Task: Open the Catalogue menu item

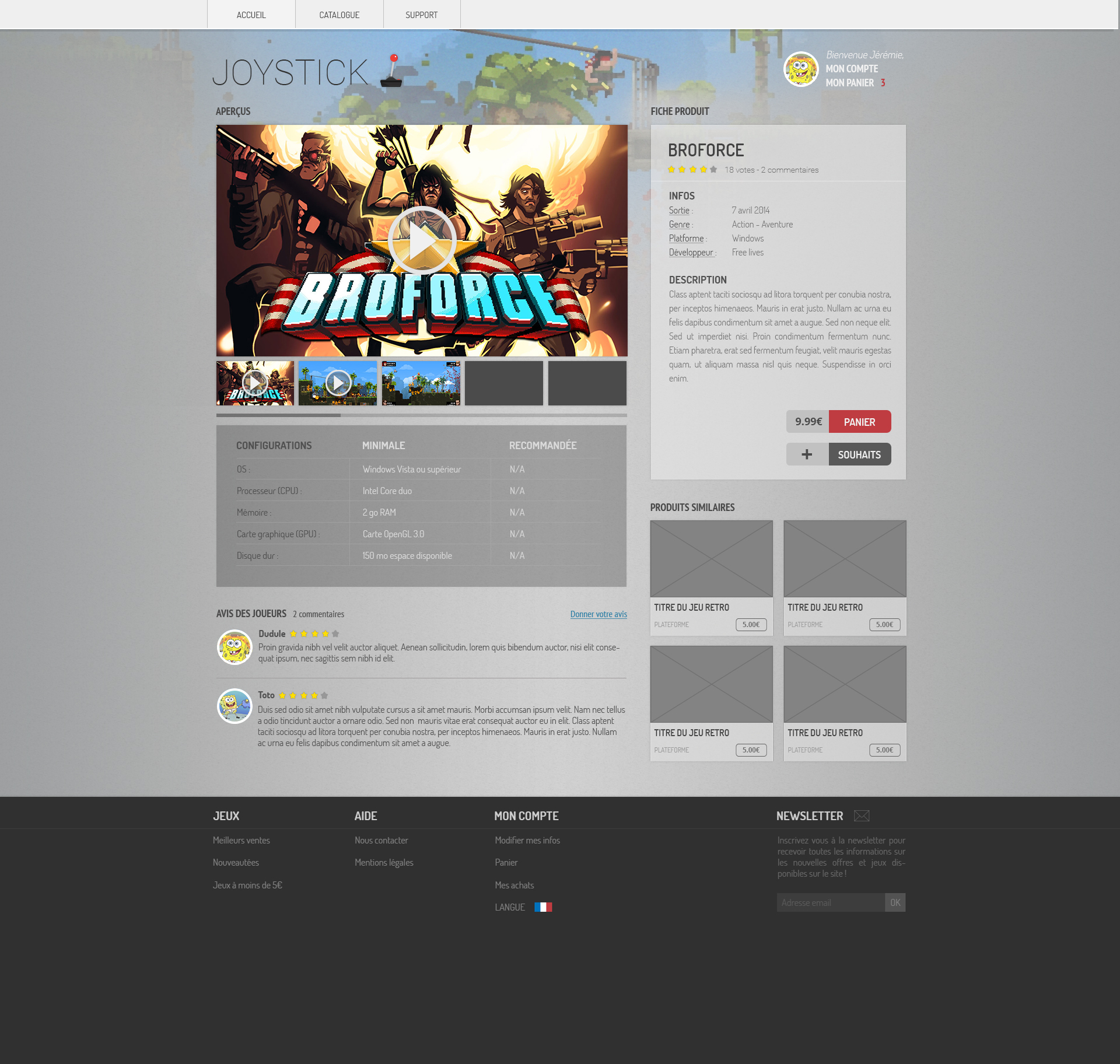Action: pyautogui.click(x=339, y=15)
